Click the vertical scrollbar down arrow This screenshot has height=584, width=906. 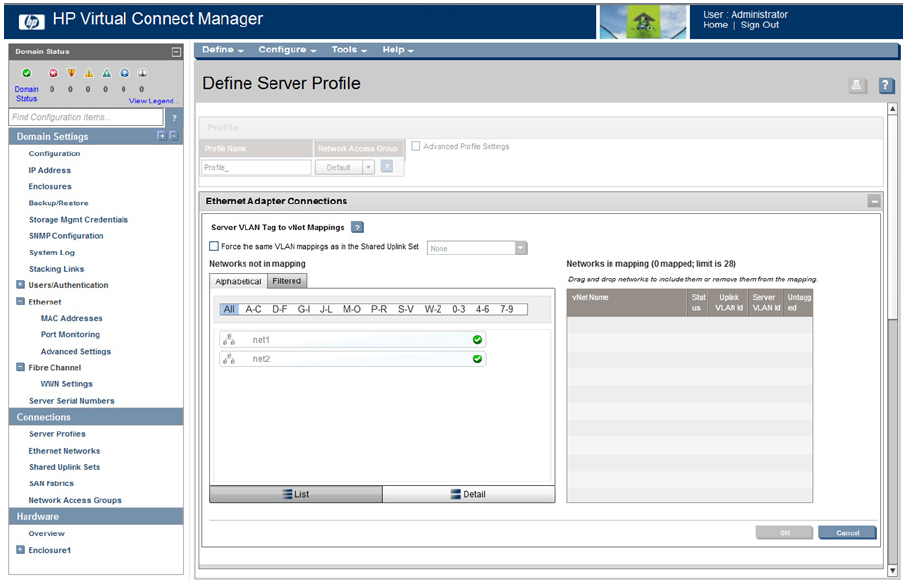893,570
